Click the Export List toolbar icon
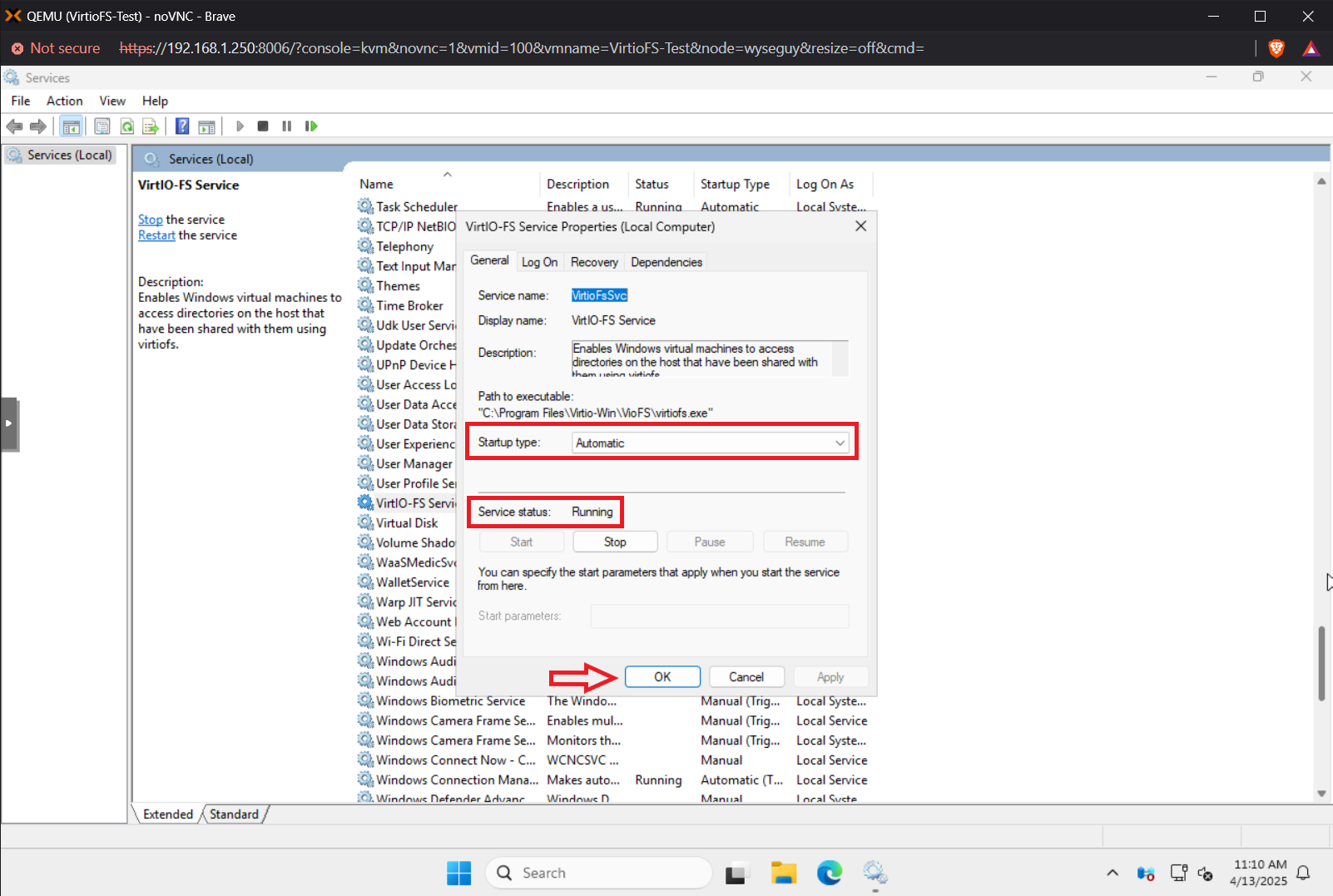 151,126
